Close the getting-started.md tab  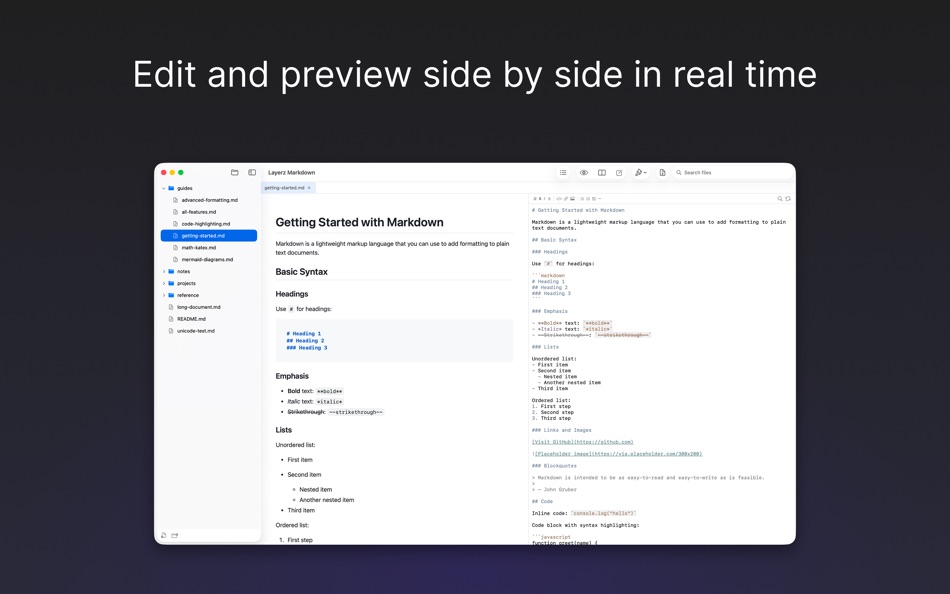click(309, 188)
